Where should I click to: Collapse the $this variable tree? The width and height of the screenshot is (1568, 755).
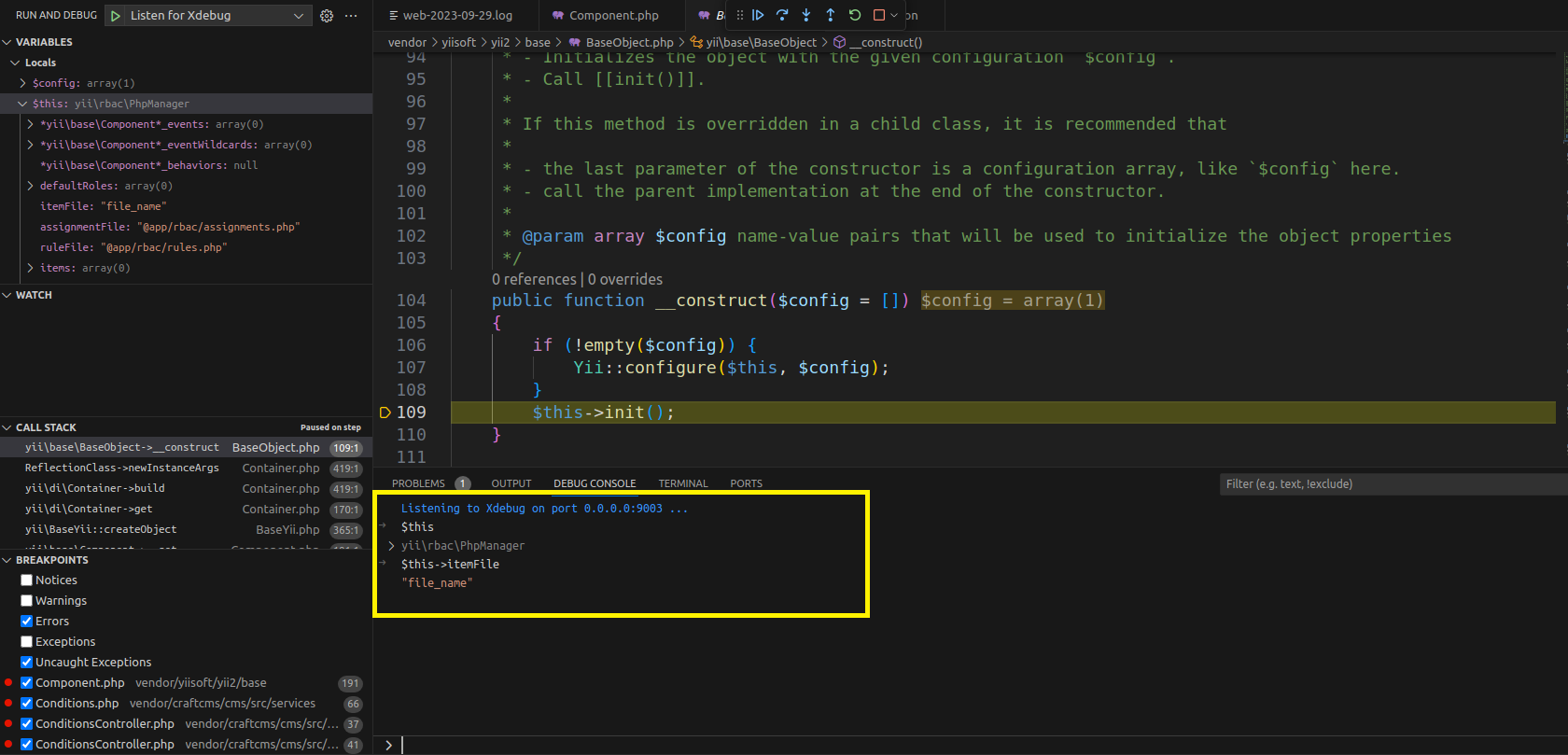[22, 104]
